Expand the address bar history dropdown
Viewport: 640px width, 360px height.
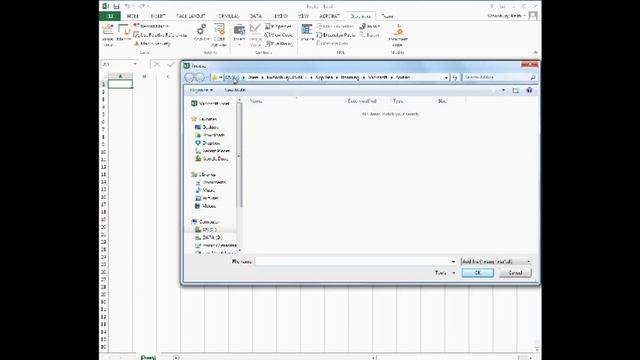(446, 77)
